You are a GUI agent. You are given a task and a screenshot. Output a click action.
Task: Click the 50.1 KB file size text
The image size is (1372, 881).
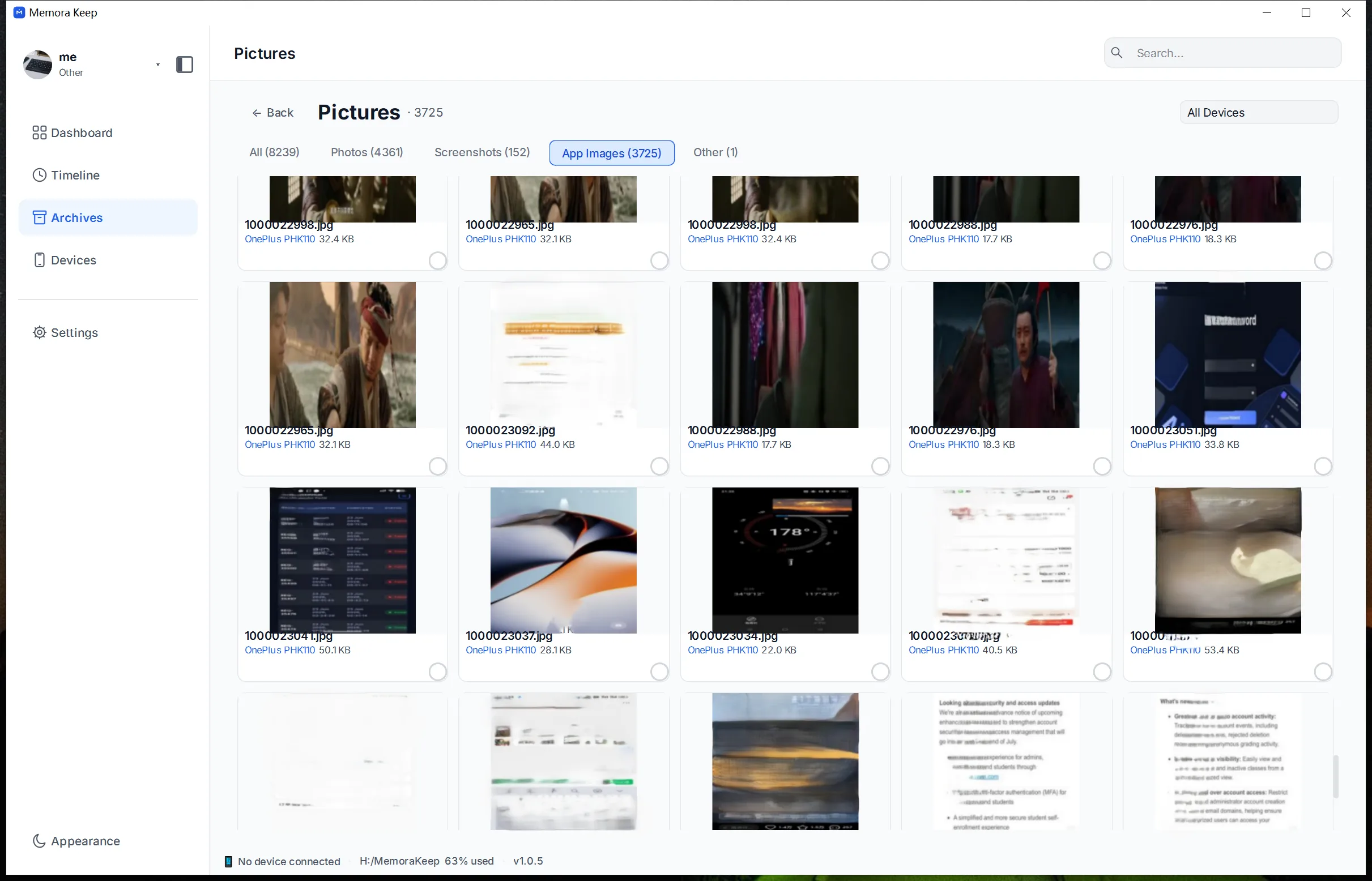tap(334, 650)
